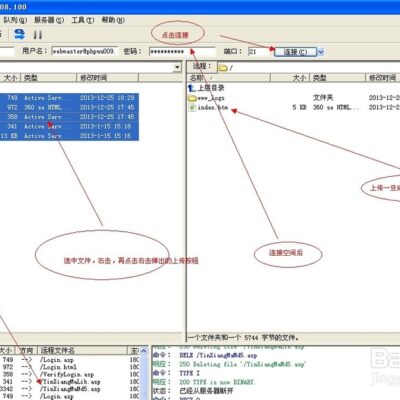Select queue entry /YinXiangMaMd5.asp
This screenshot has height=400, width=400.
pyautogui.click(x=70, y=389)
